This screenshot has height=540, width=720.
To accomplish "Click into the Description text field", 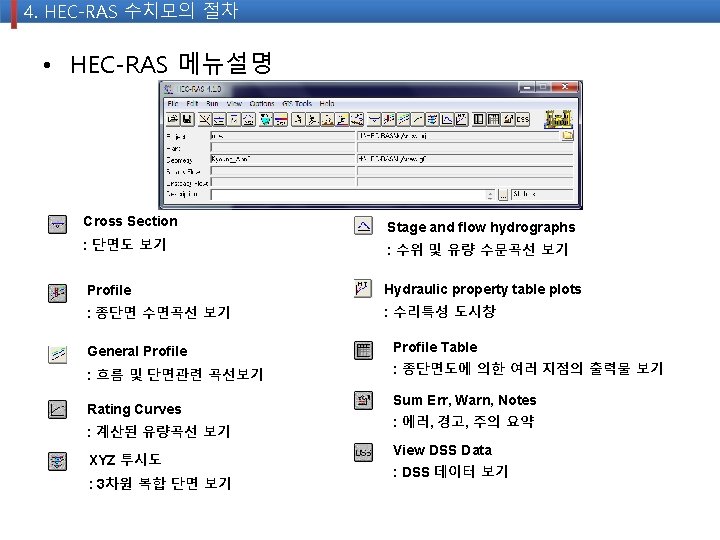I will click(349, 195).
